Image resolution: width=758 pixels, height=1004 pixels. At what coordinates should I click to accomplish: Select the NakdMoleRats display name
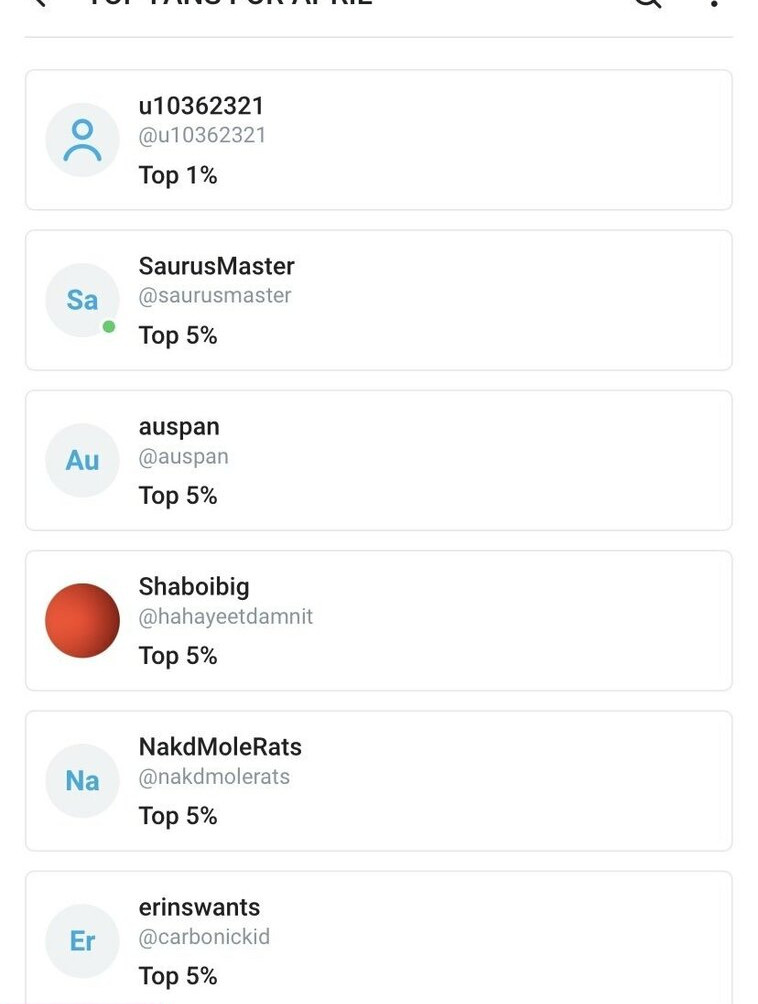pyautogui.click(x=220, y=747)
